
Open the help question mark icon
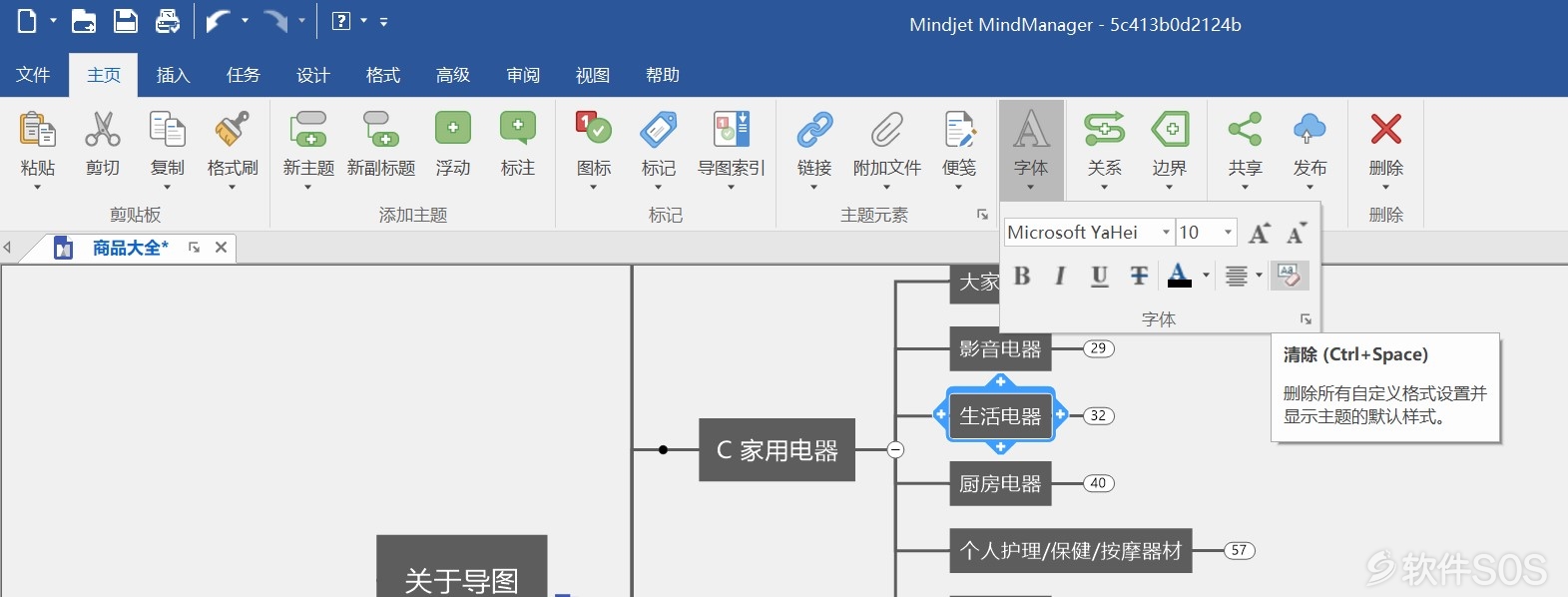341,21
